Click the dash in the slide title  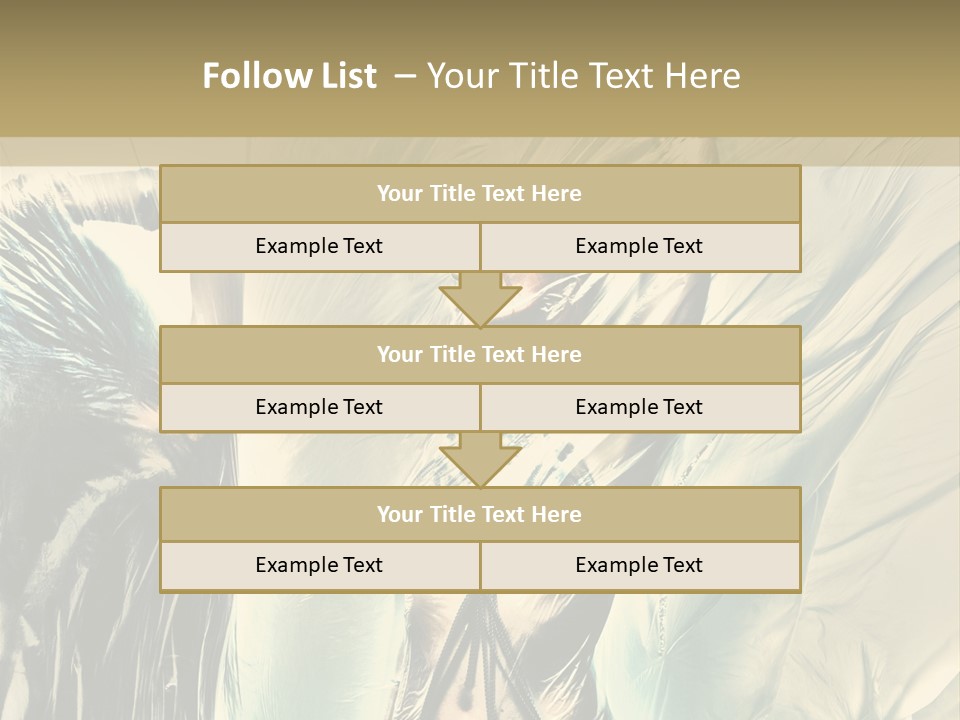405,76
